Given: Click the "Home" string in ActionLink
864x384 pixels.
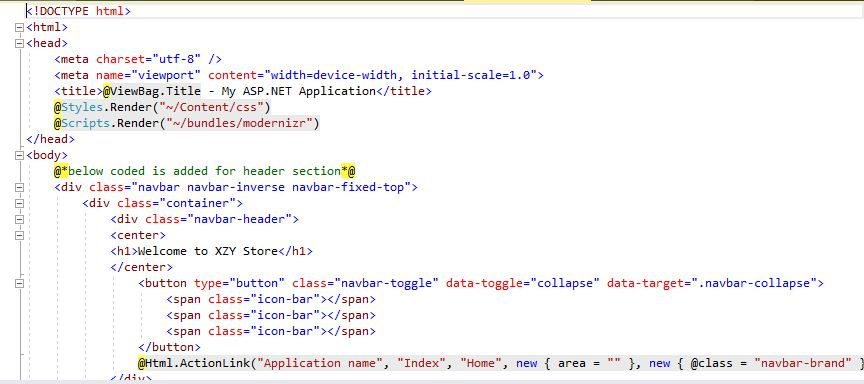Looking at the screenshot, I should click(x=481, y=364).
